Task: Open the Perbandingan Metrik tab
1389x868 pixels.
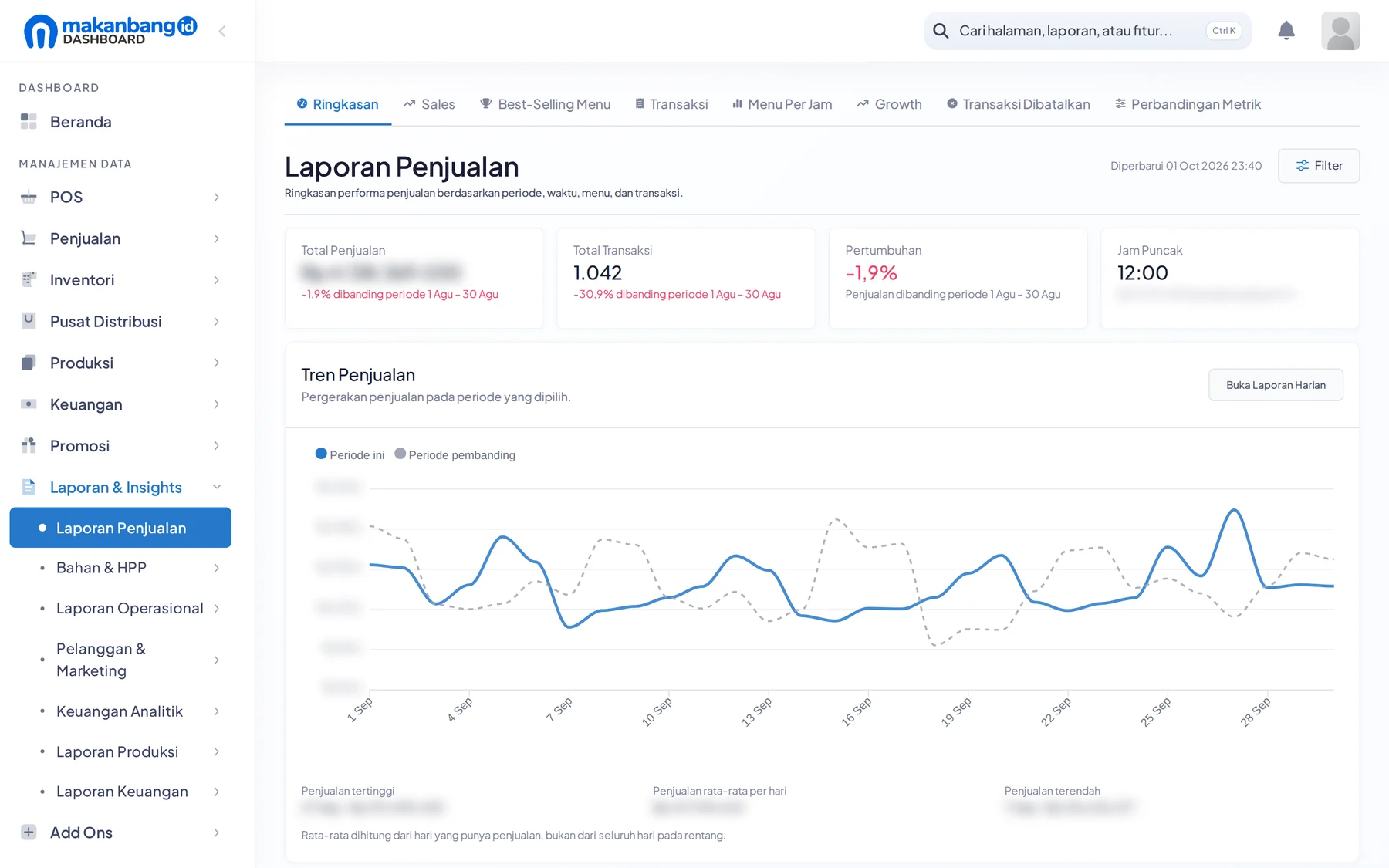Action: (x=1188, y=104)
